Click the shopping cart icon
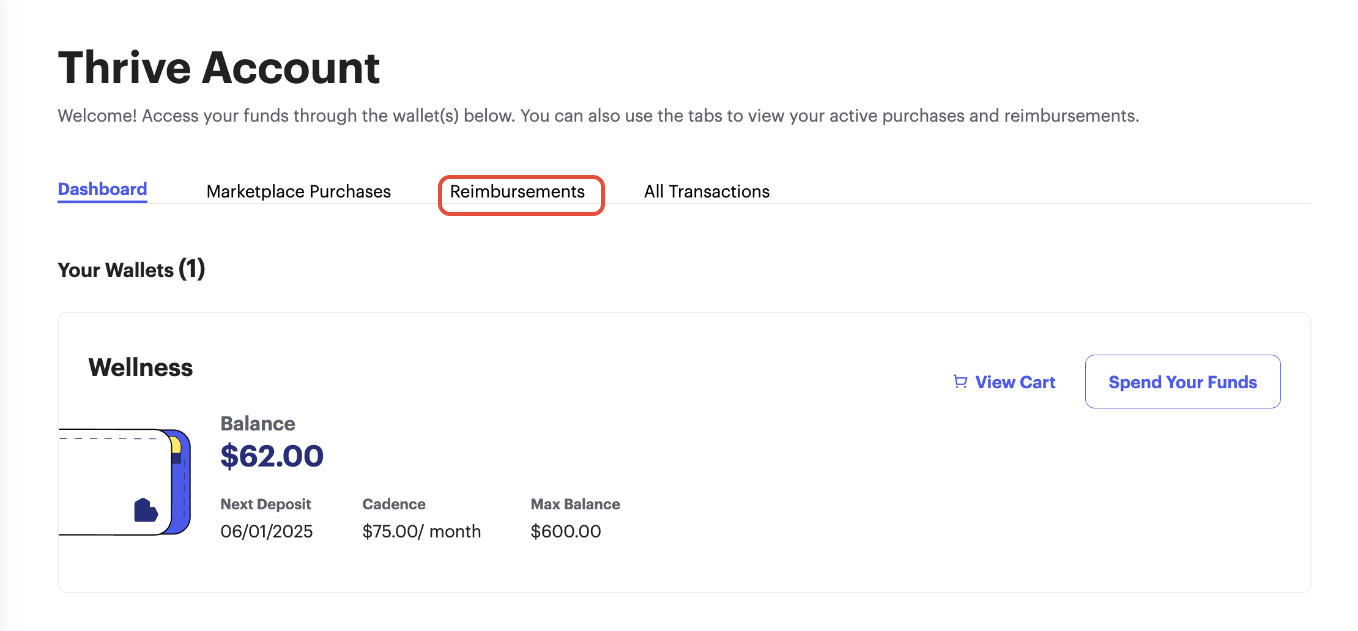The width and height of the screenshot is (1358, 631). tap(960, 382)
